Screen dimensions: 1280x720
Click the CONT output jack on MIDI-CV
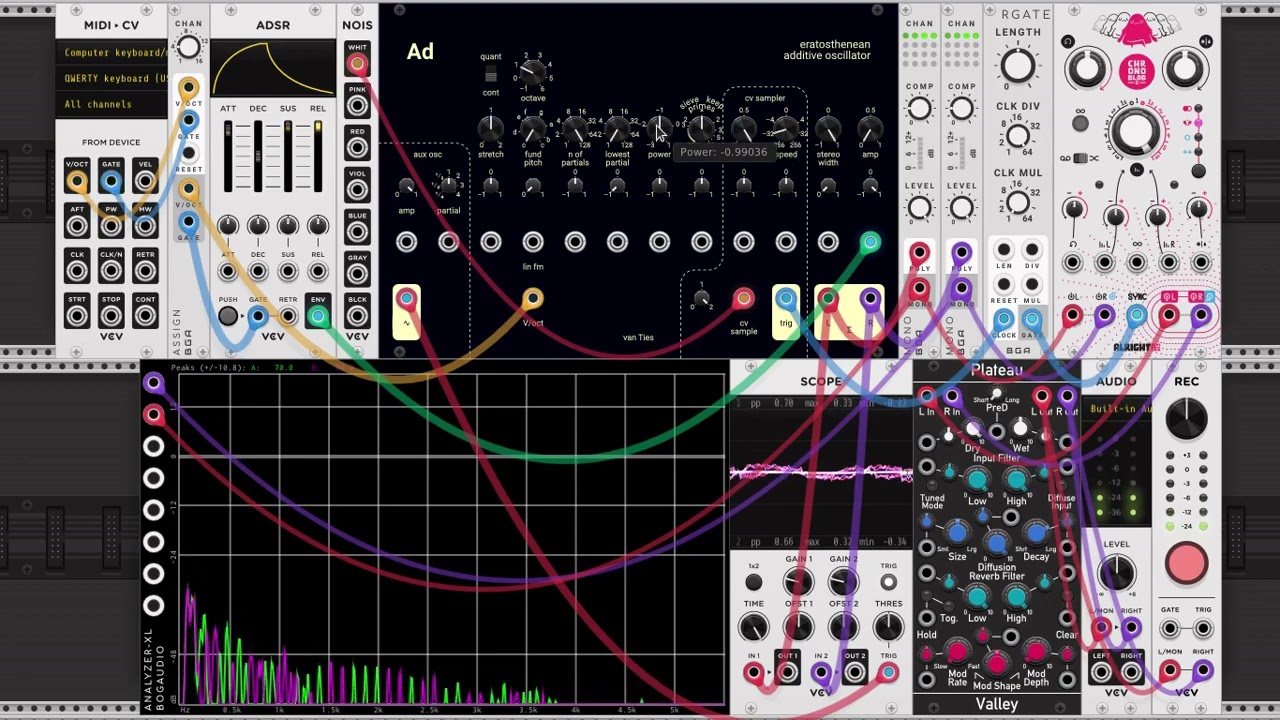click(x=145, y=316)
